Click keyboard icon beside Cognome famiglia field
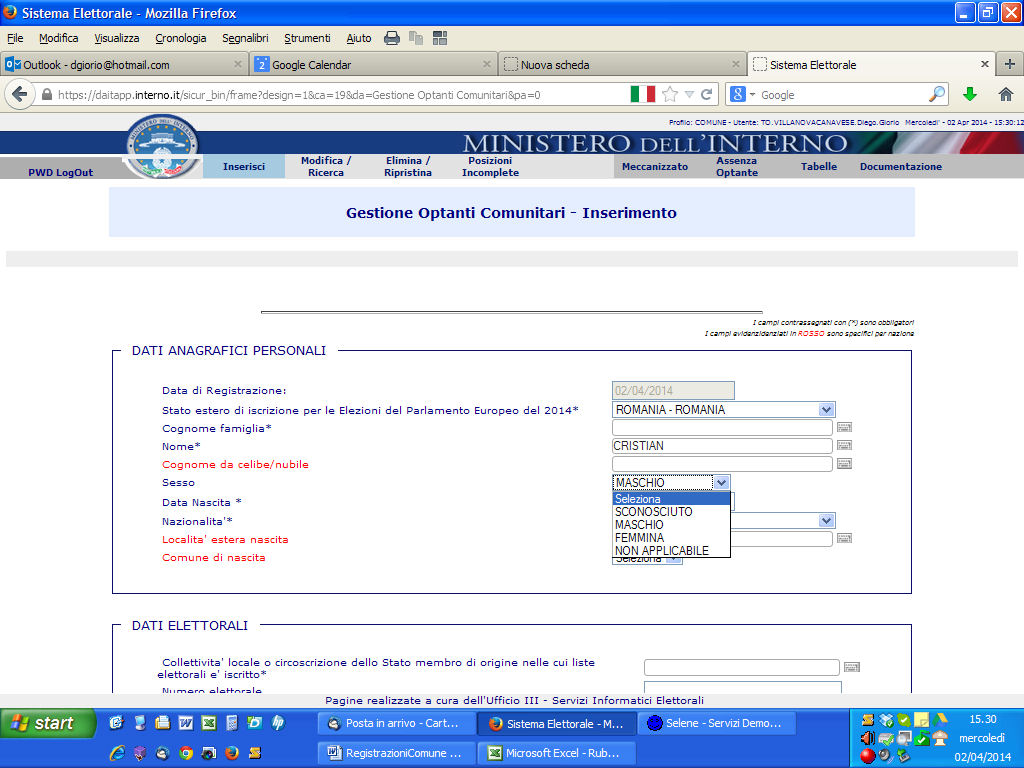1024x768 pixels. tap(844, 428)
